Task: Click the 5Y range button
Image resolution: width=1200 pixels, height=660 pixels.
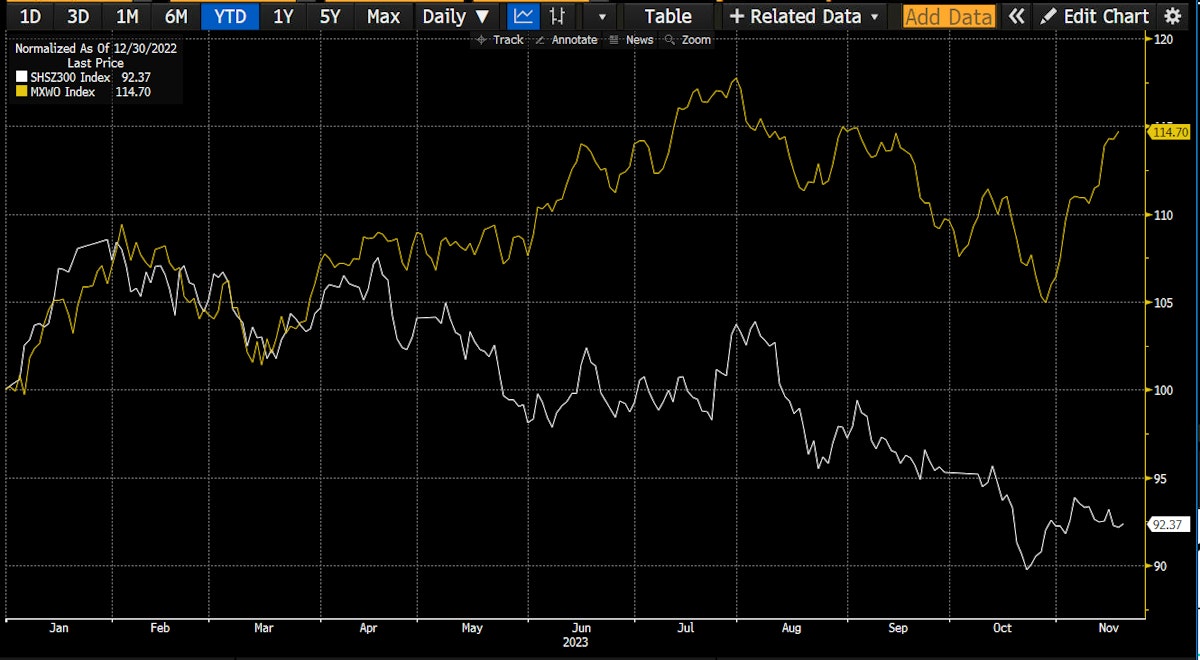Action: point(330,16)
